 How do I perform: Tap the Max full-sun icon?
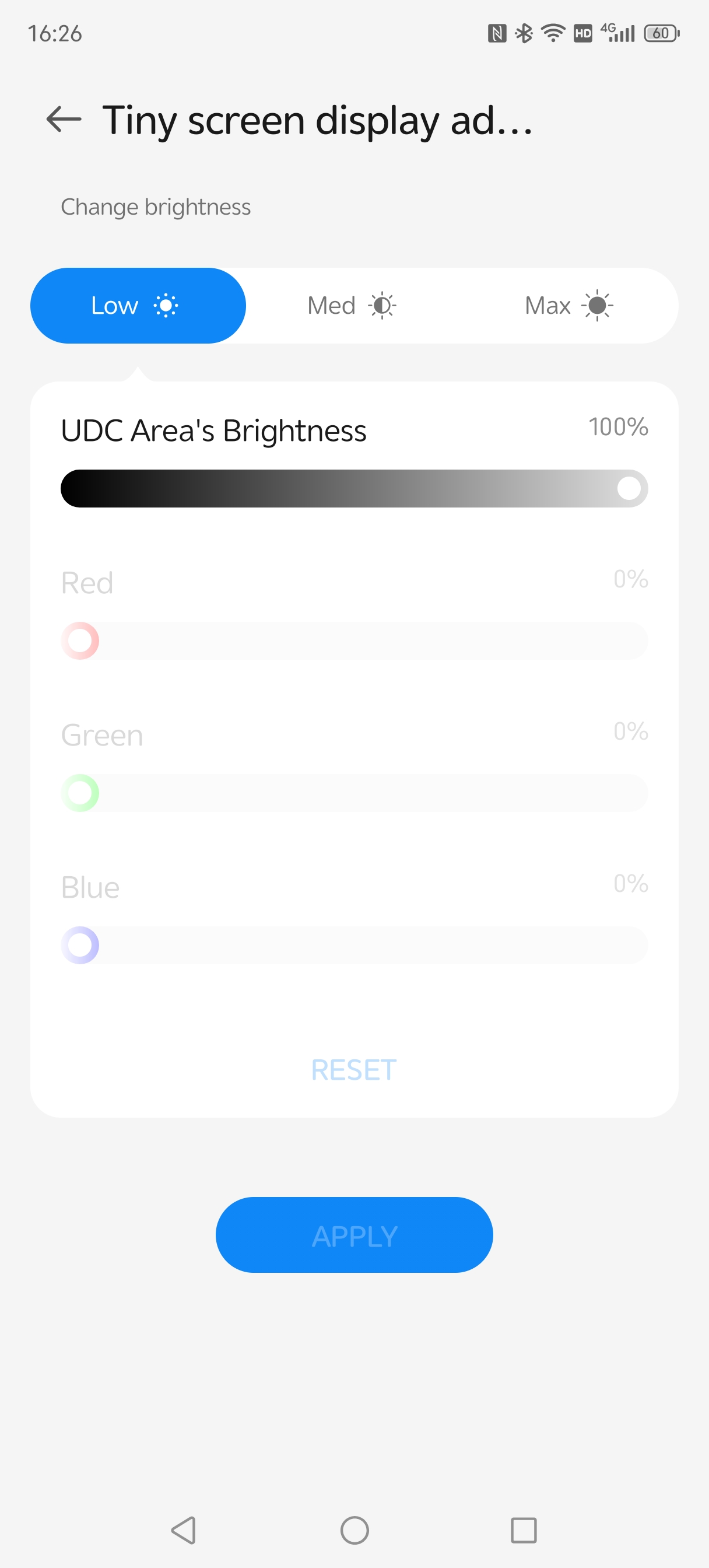[x=598, y=306]
